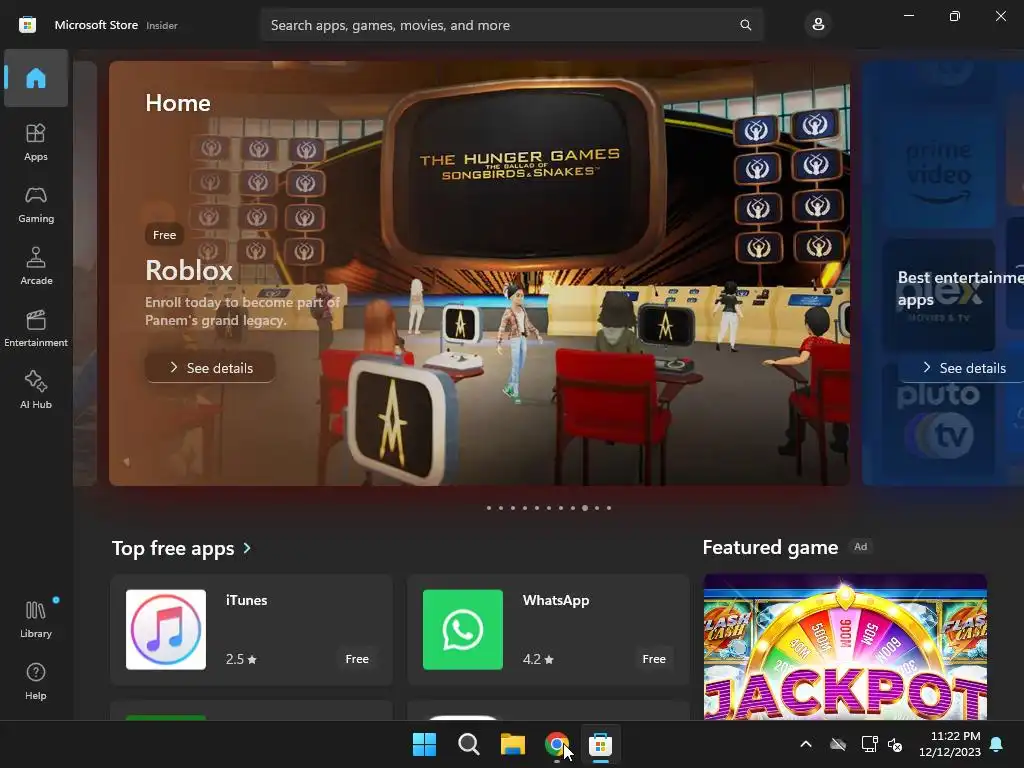1024x768 pixels.
Task: Open the OneDrive cloud tray icon
Action: click(838, 744)
